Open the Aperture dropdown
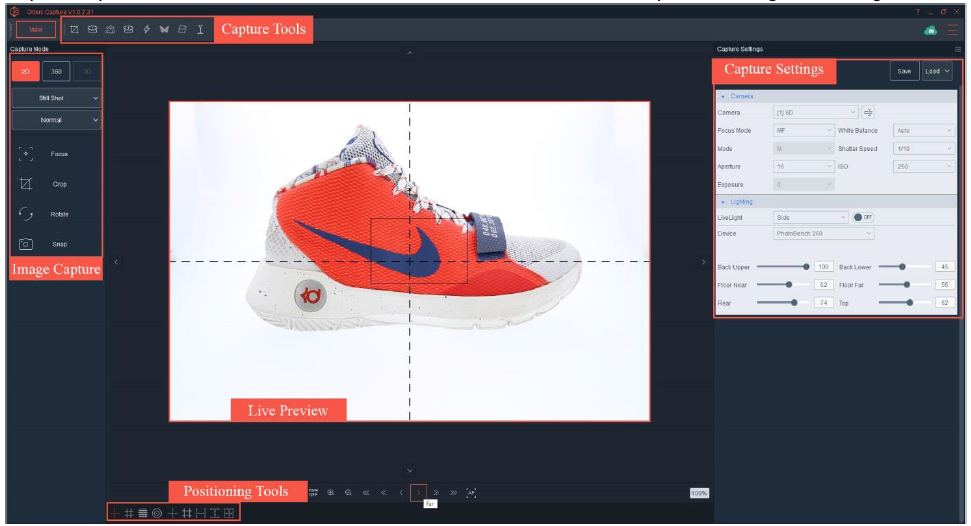The height and width of the screenshot is (526, 971). (x=803, y=167)
